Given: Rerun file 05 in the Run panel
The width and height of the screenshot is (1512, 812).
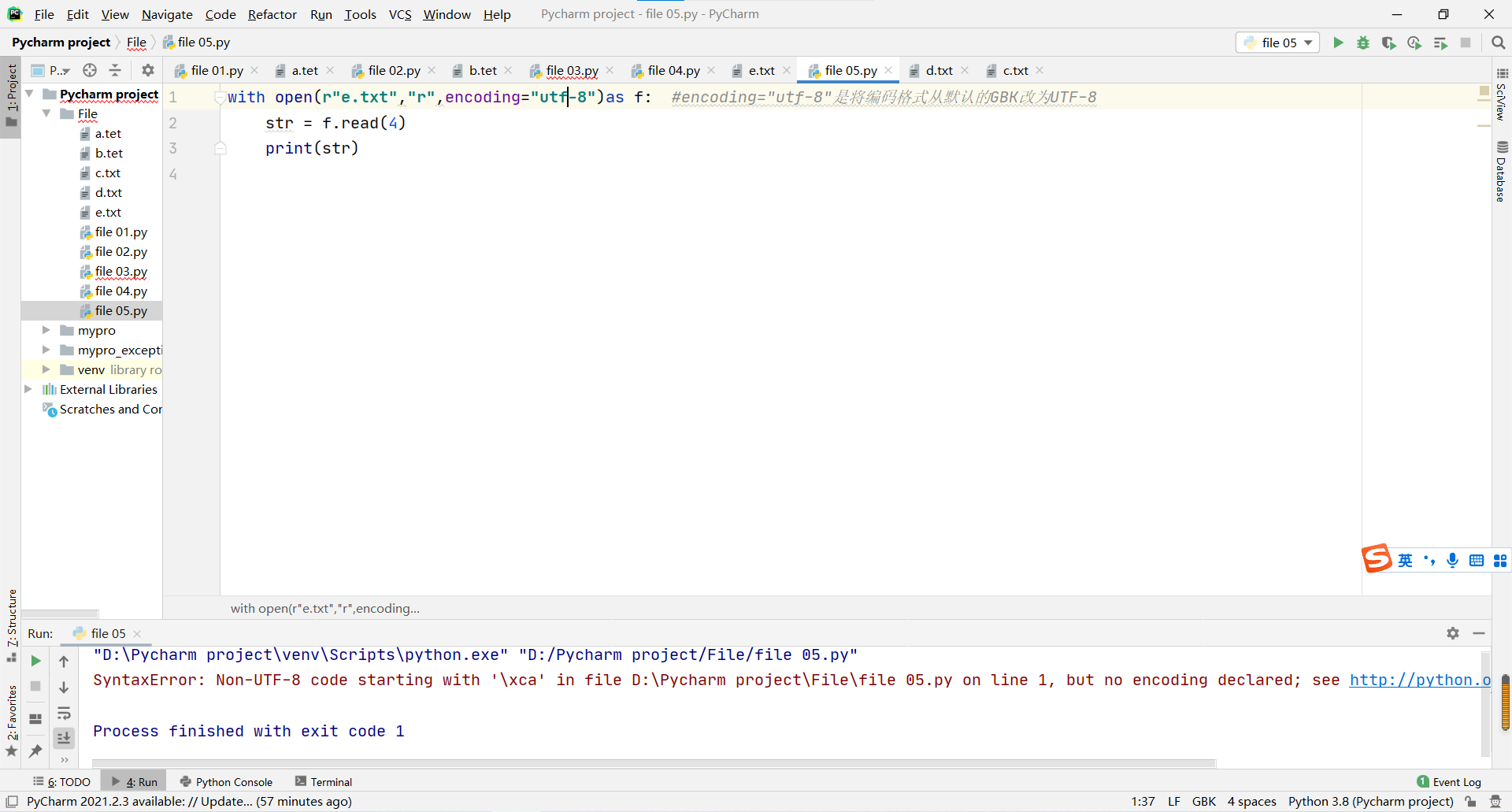Looking at the screenshot, I should click(35, 661).
